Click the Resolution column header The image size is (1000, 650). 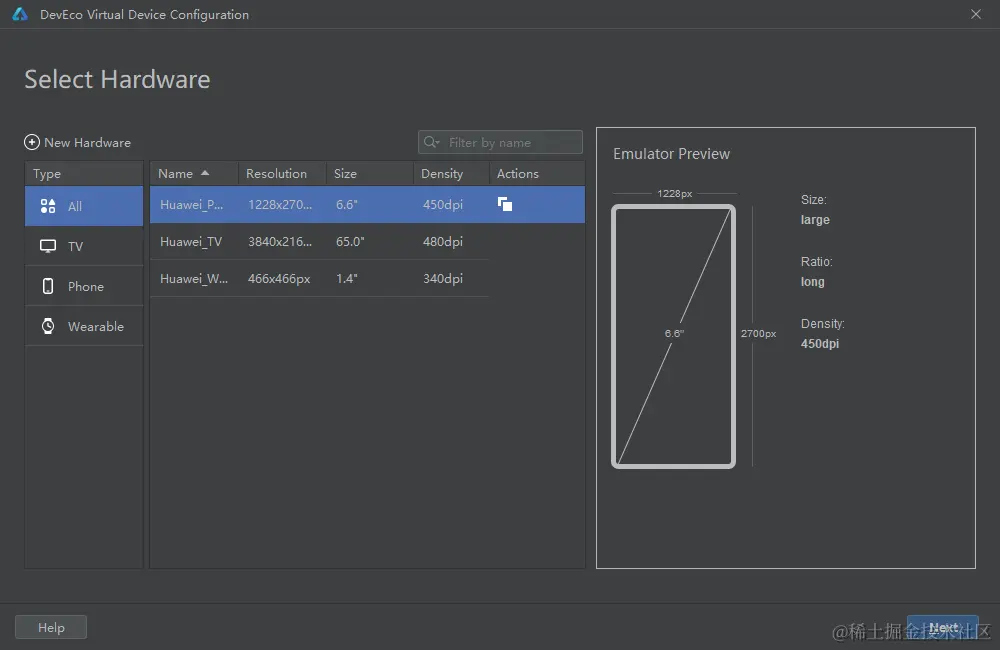[282, 174]
